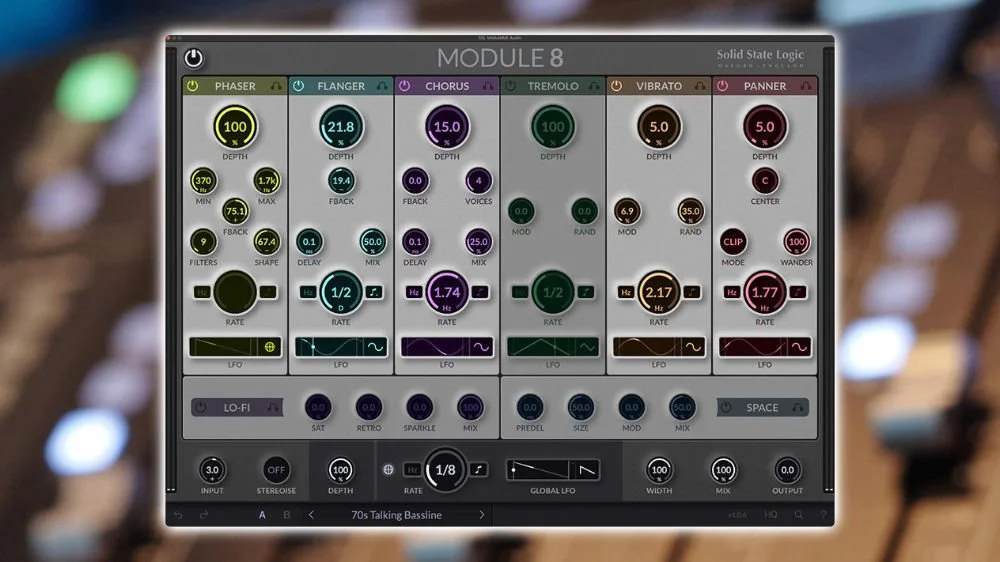The image size is (1000, 562).
Task: Select preset slot B
Action: pyautogui.click(x=286, y=515)
